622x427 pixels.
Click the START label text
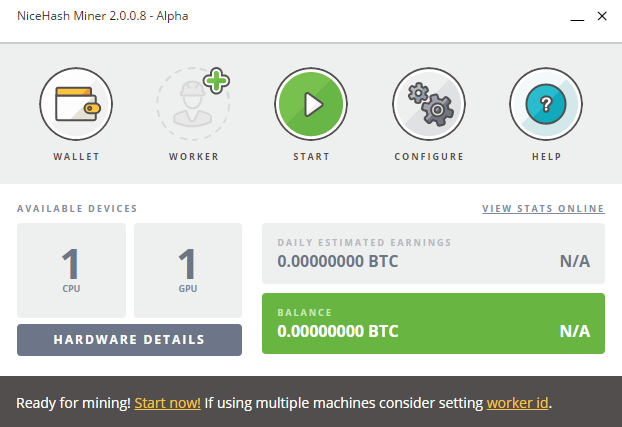(311, 157)
